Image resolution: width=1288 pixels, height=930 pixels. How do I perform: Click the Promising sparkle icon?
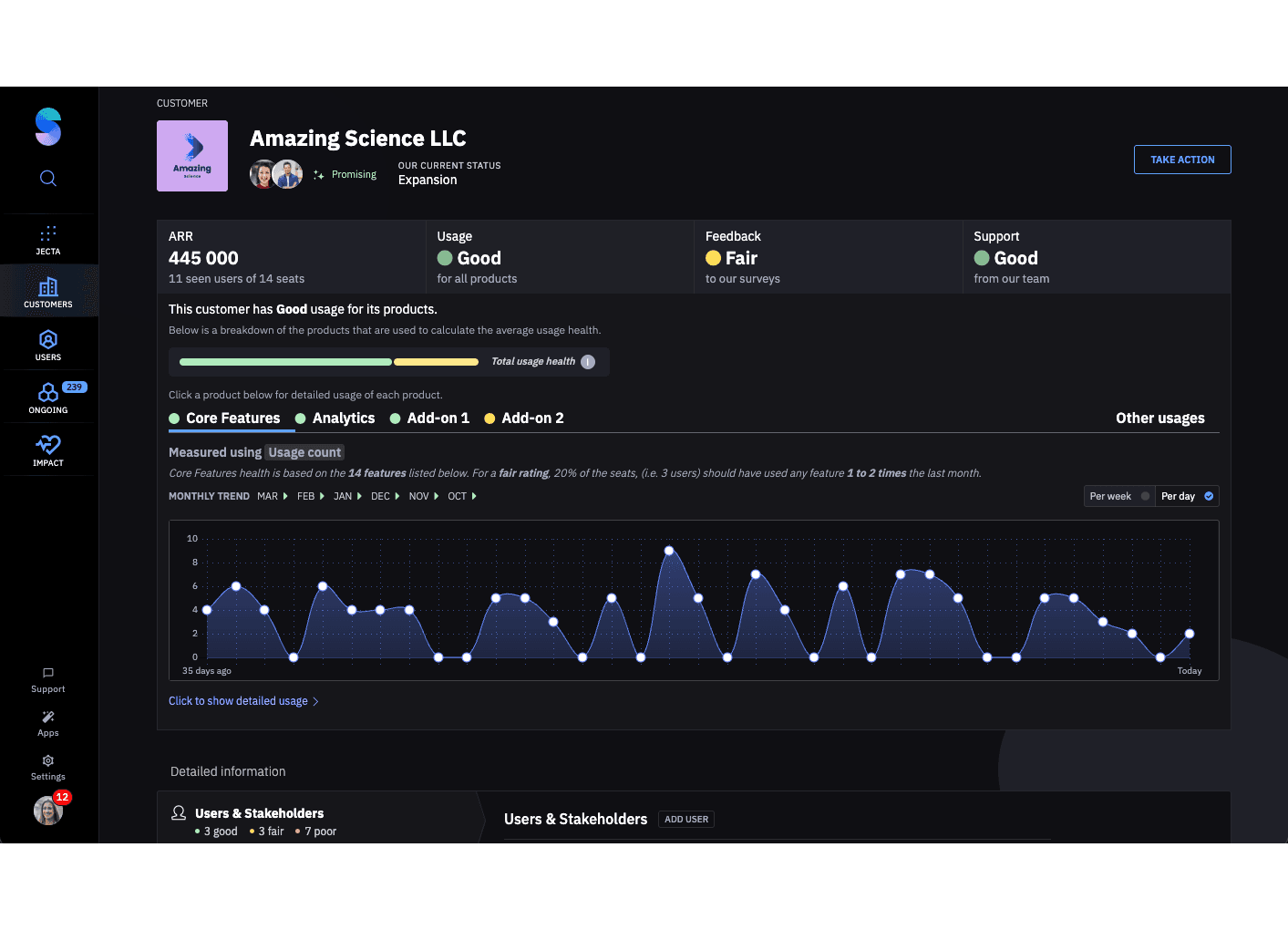coord(318,175)
